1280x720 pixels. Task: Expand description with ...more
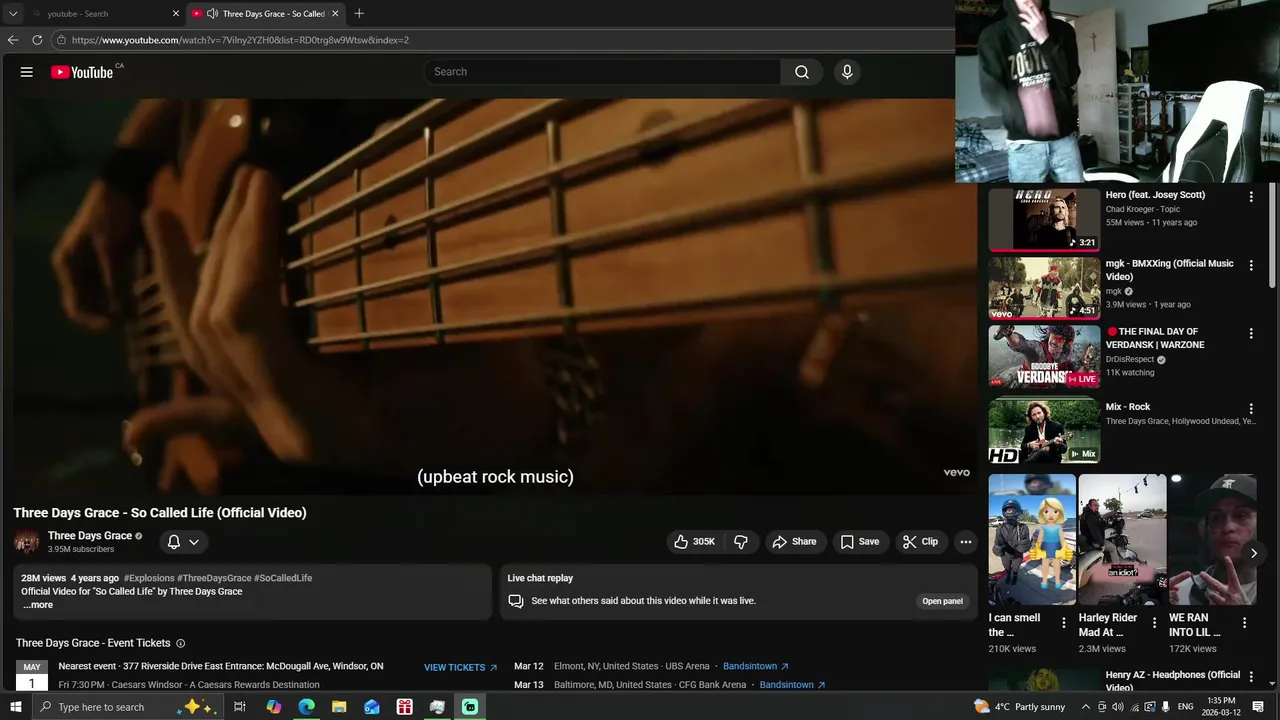pos(38,605)
